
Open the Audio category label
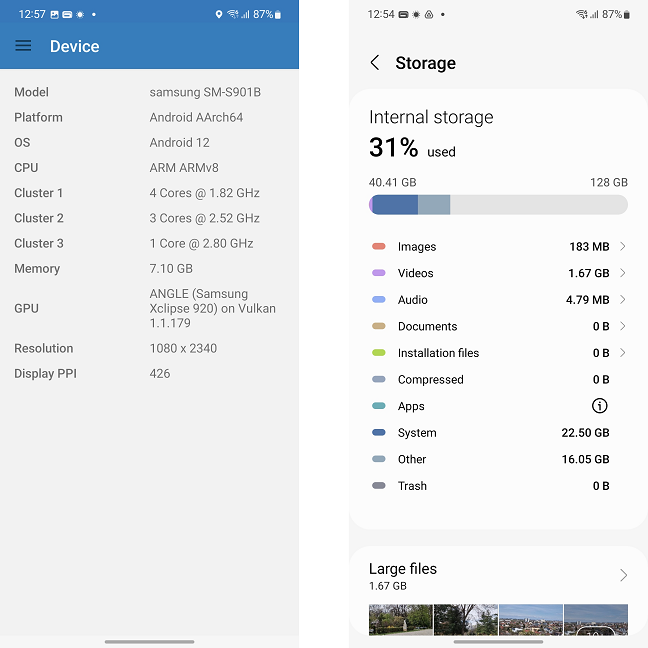[x=412, y=300]
